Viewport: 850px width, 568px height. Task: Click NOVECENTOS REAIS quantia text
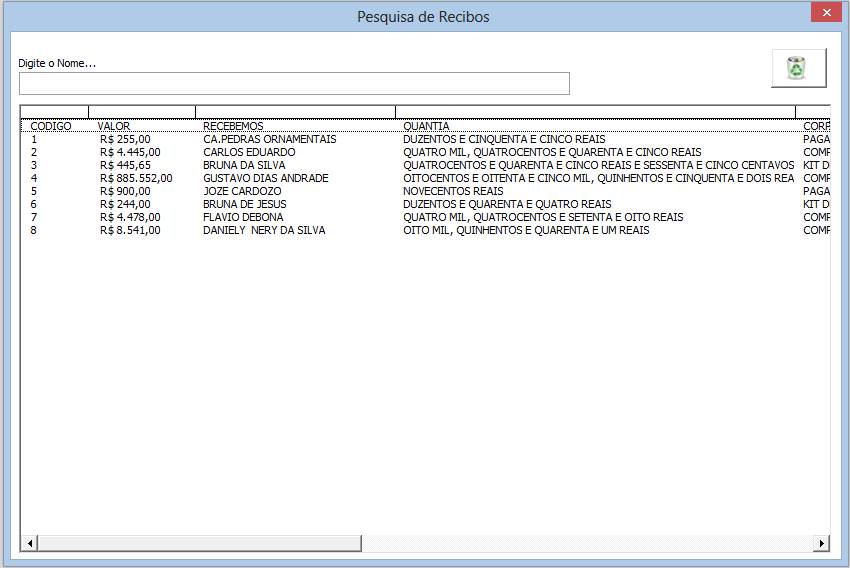(x=453, y=191)
